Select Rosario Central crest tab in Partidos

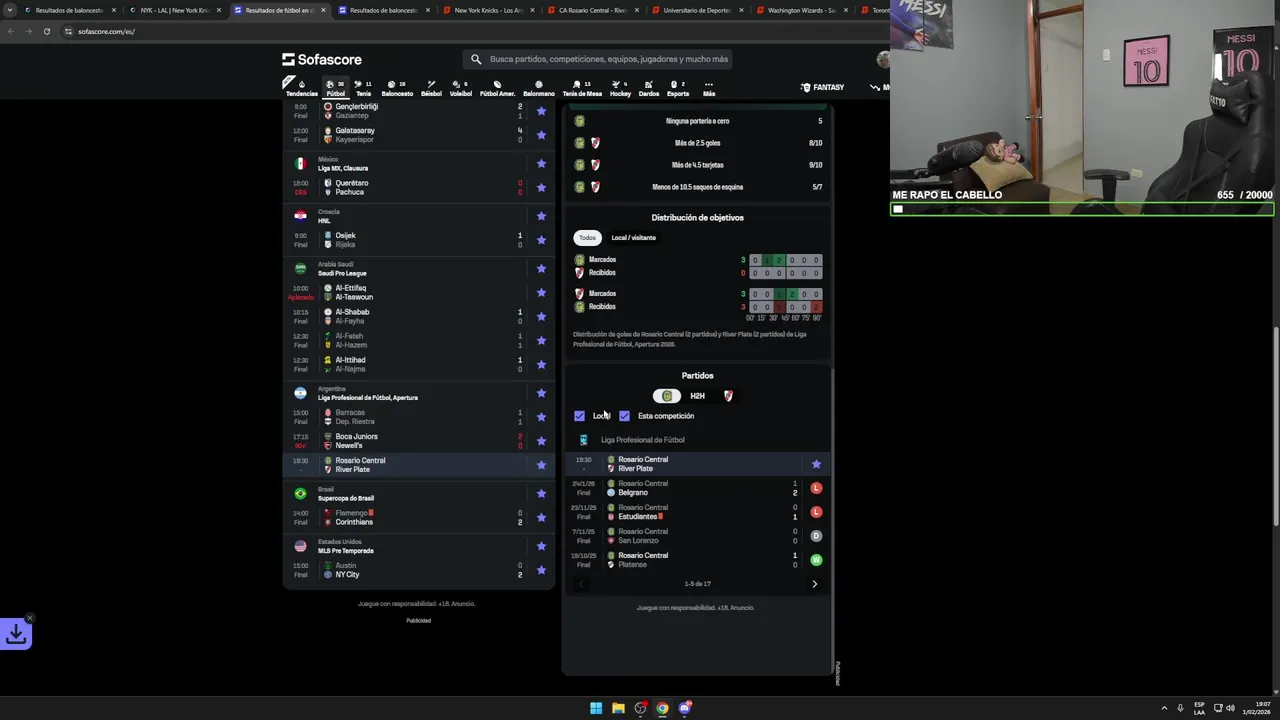pos(667,396)
